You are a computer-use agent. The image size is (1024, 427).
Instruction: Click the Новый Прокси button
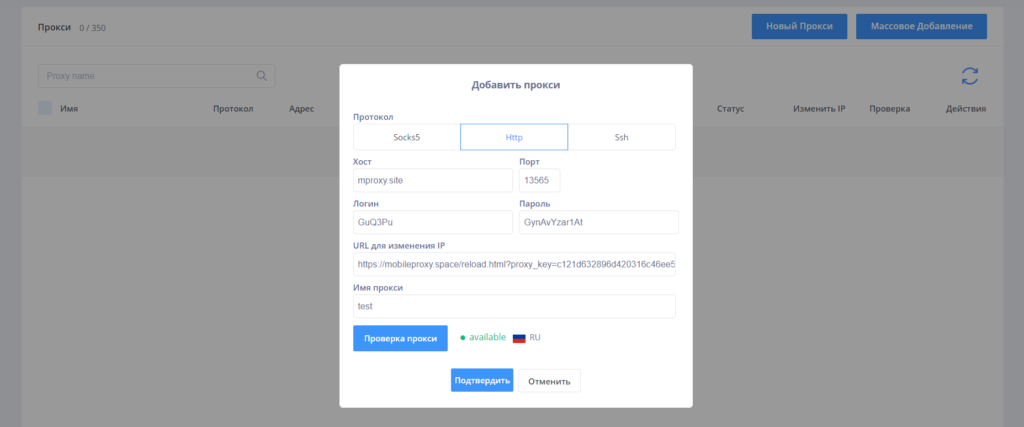click(x=799, y=26)
